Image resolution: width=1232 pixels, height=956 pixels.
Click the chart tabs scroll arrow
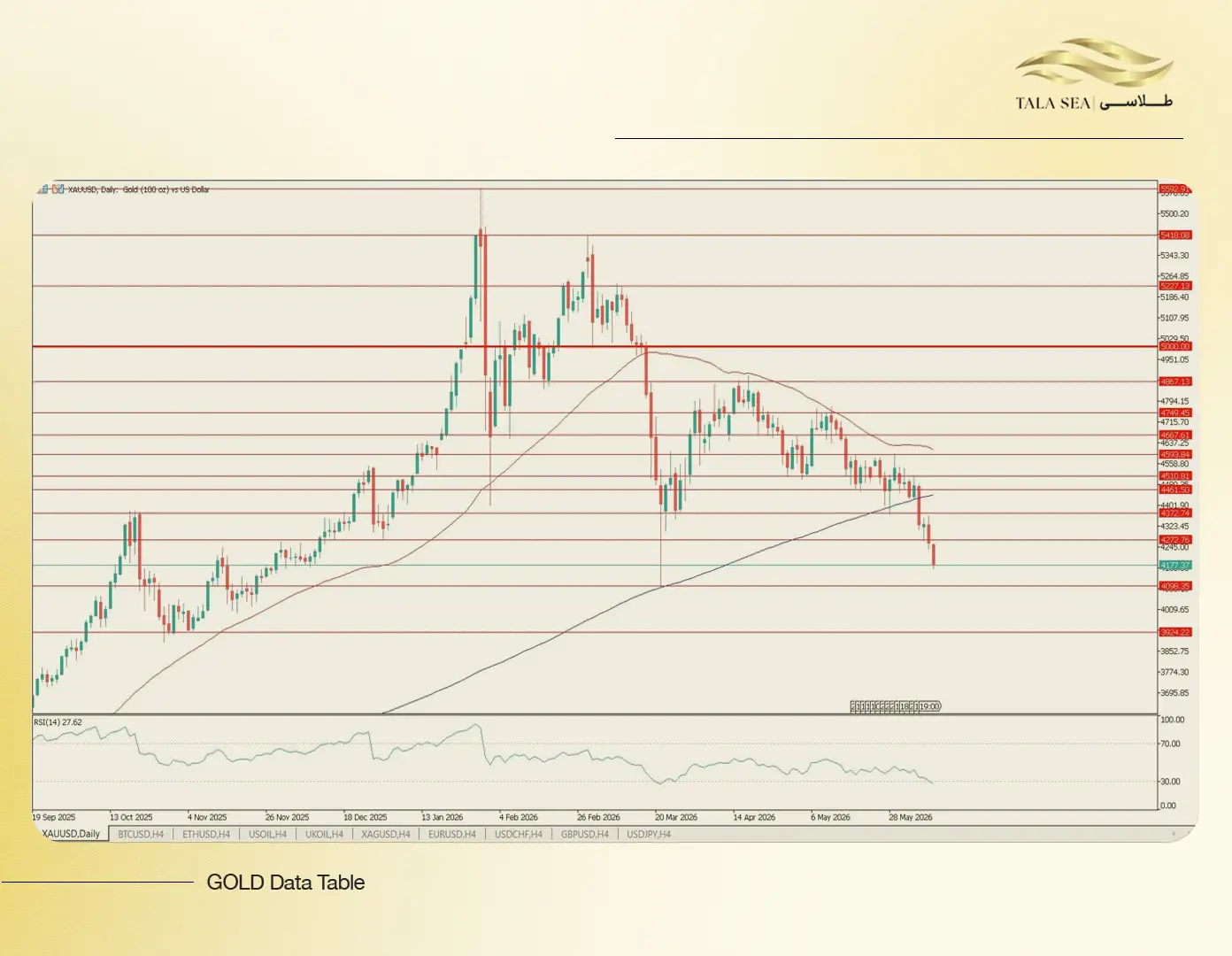pos(1174,834)
